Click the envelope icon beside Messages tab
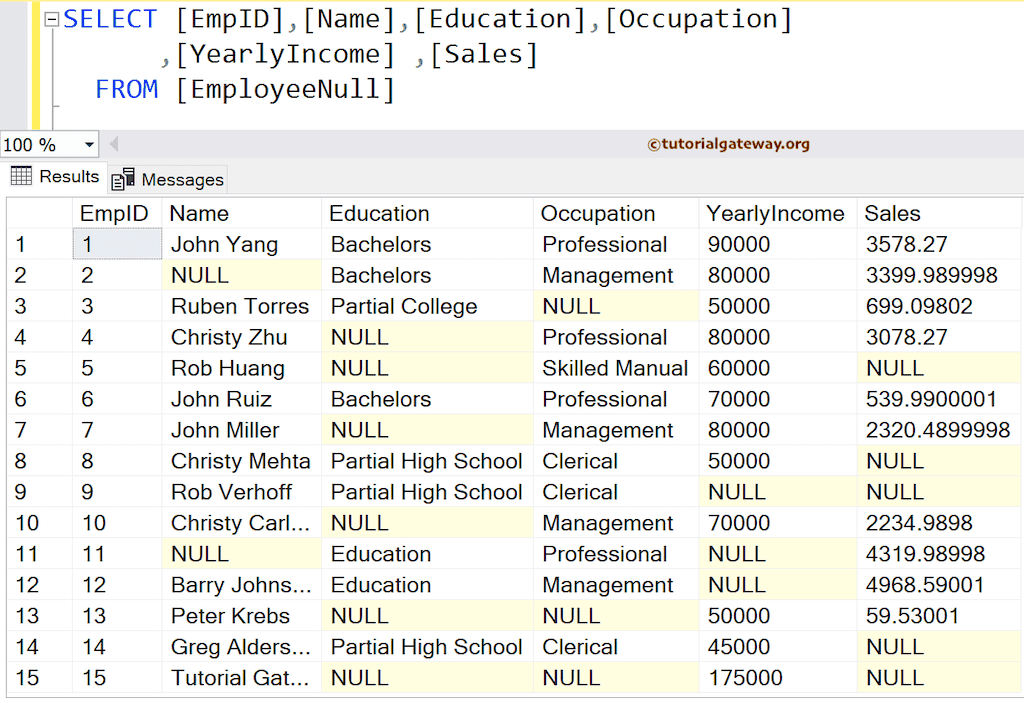The image size is (1024, 703). (123, 178)
